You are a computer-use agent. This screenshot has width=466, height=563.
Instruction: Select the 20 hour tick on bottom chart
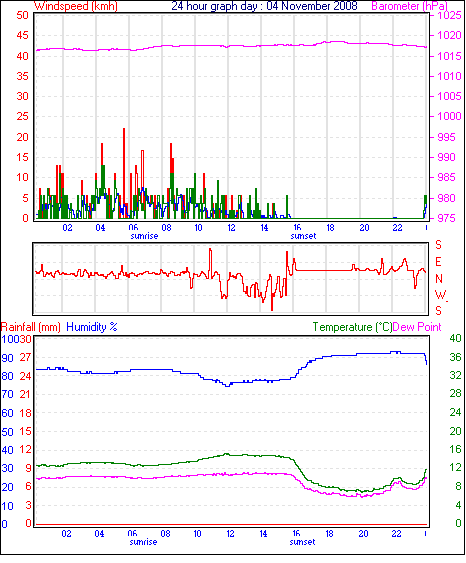point(363,534)
